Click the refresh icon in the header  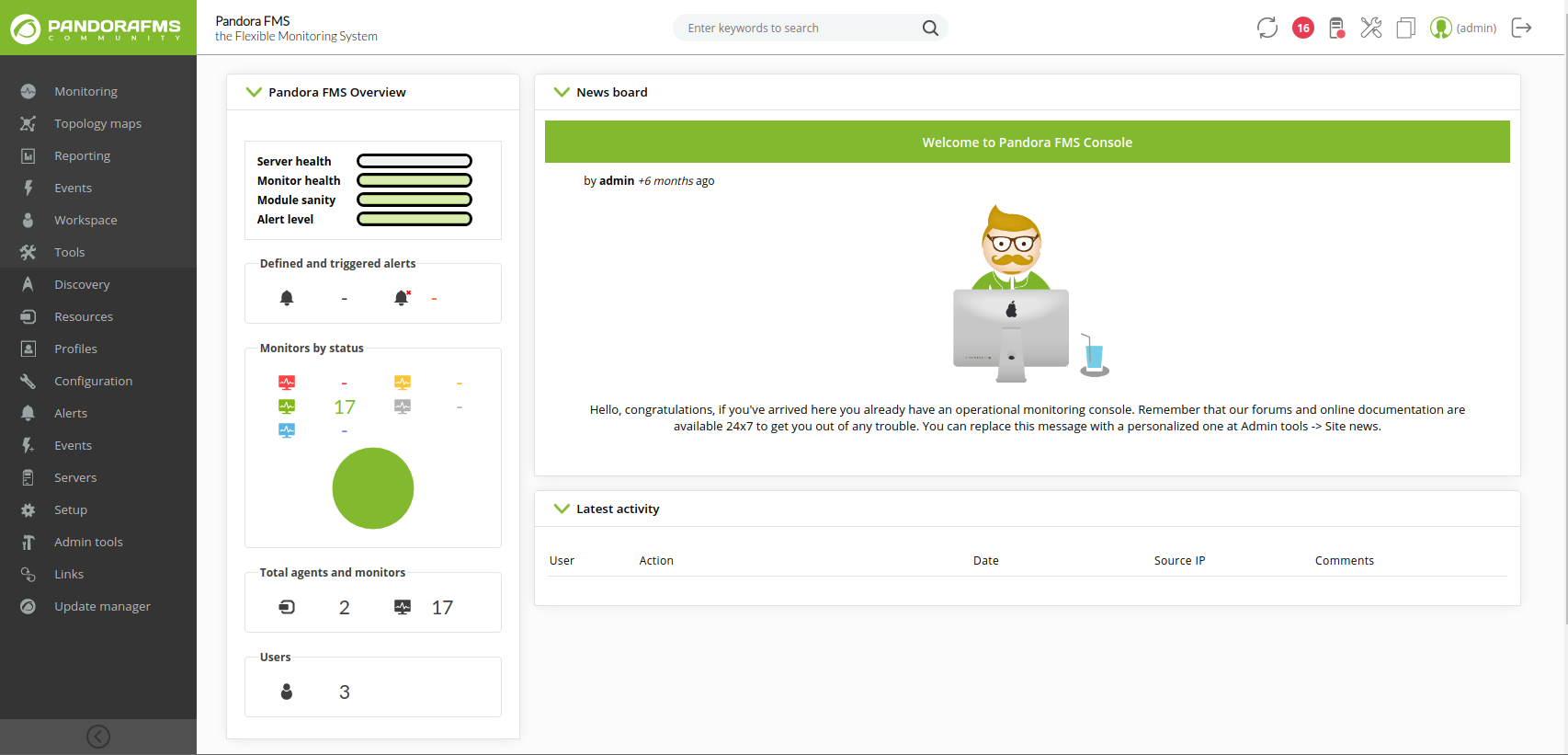pos(1267,28)
